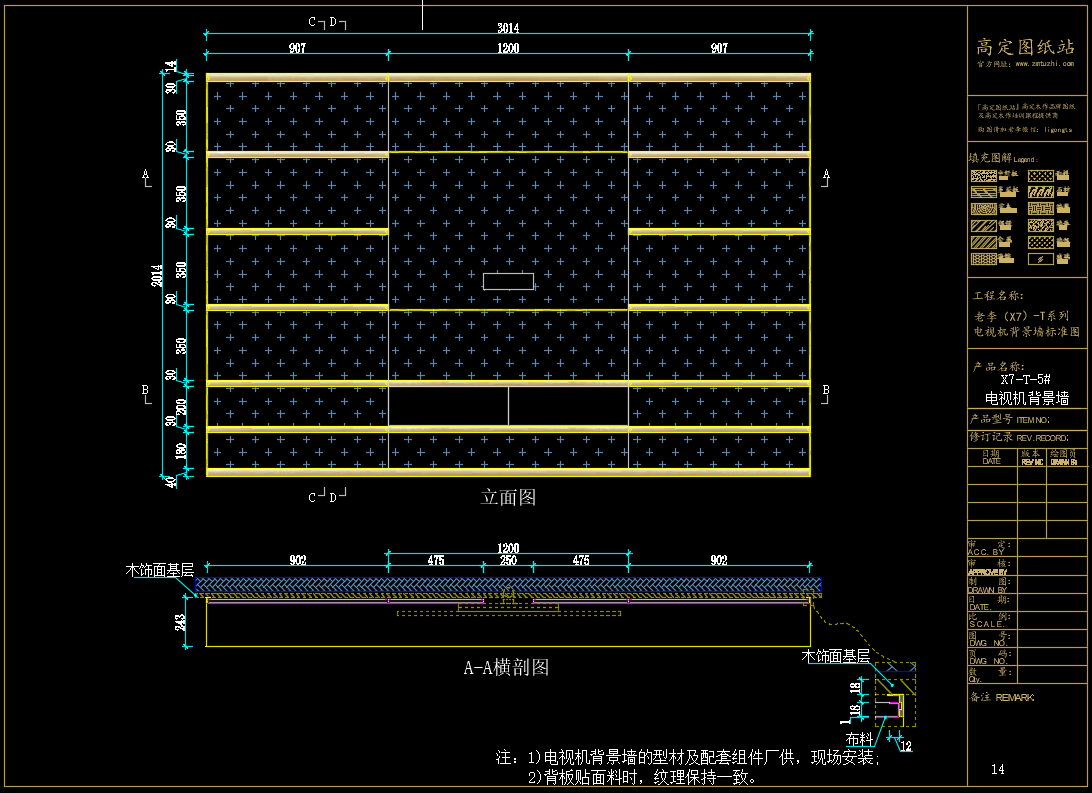
Task: Click the page number 14
Action: click(997, 769)
